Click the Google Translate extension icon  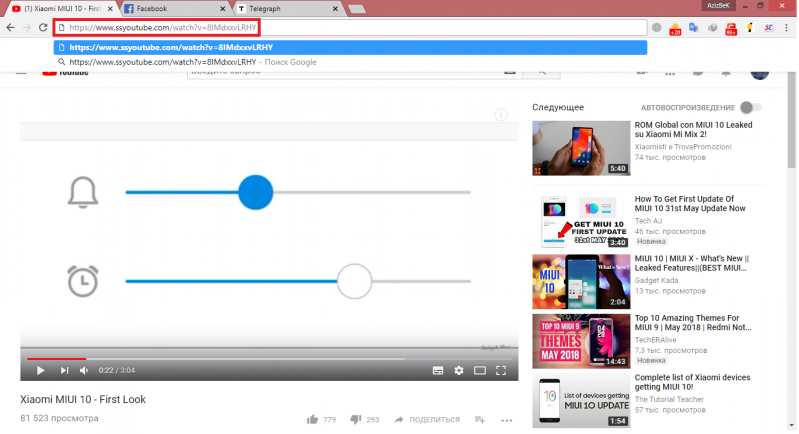[x=694, y=28]
